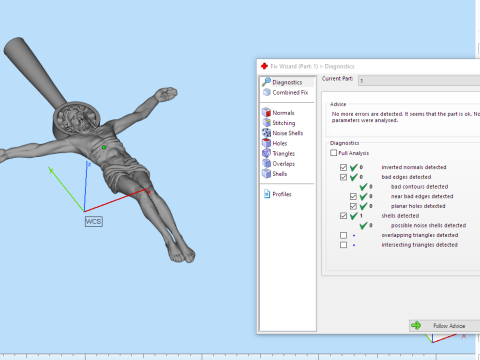Go to the Stitching page label

284,123
